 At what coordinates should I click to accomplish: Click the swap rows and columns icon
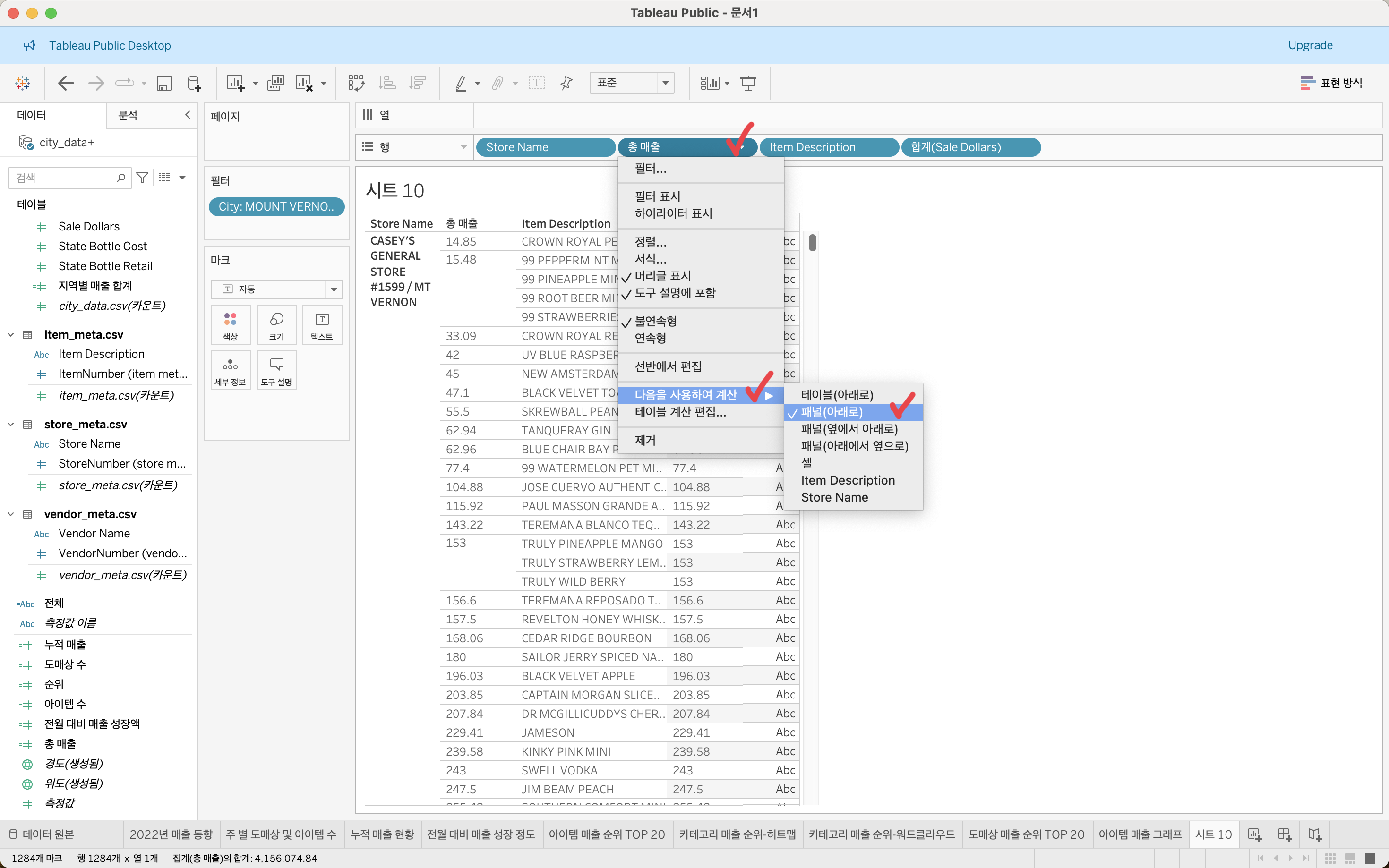tap(356, 83)
